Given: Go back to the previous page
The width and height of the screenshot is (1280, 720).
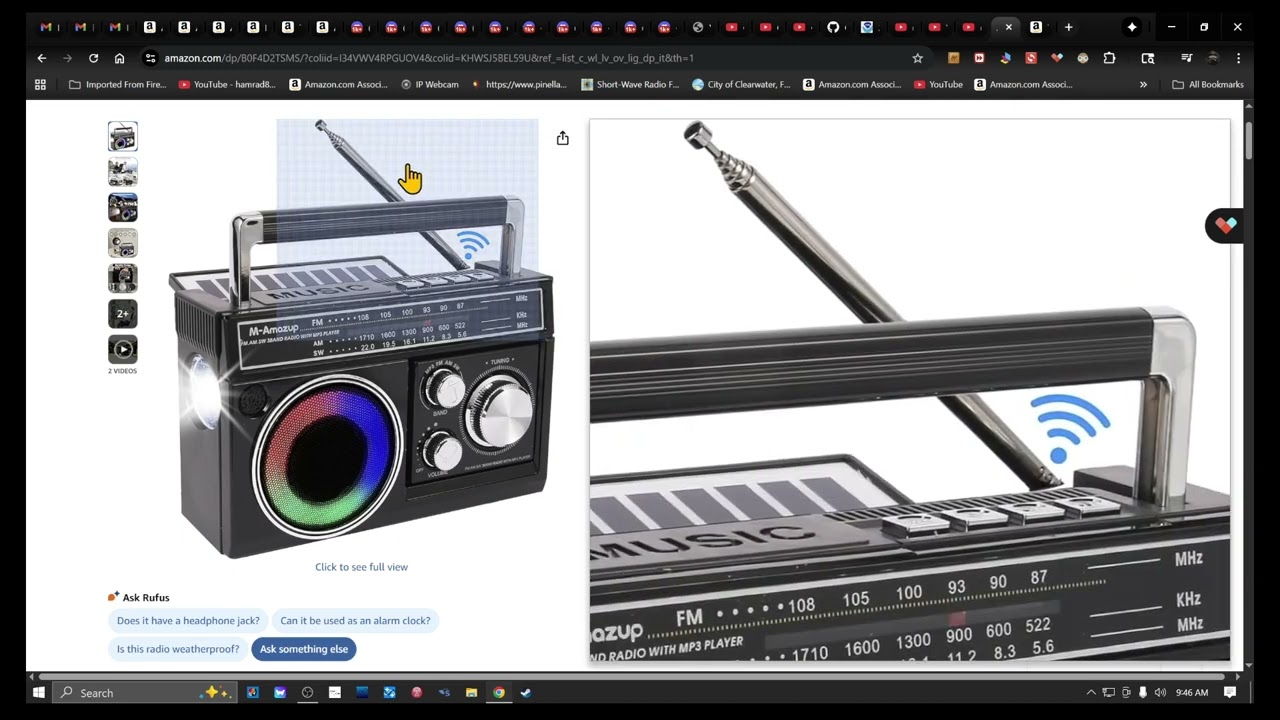Looking at the screenshot, I should coord(42,58).
